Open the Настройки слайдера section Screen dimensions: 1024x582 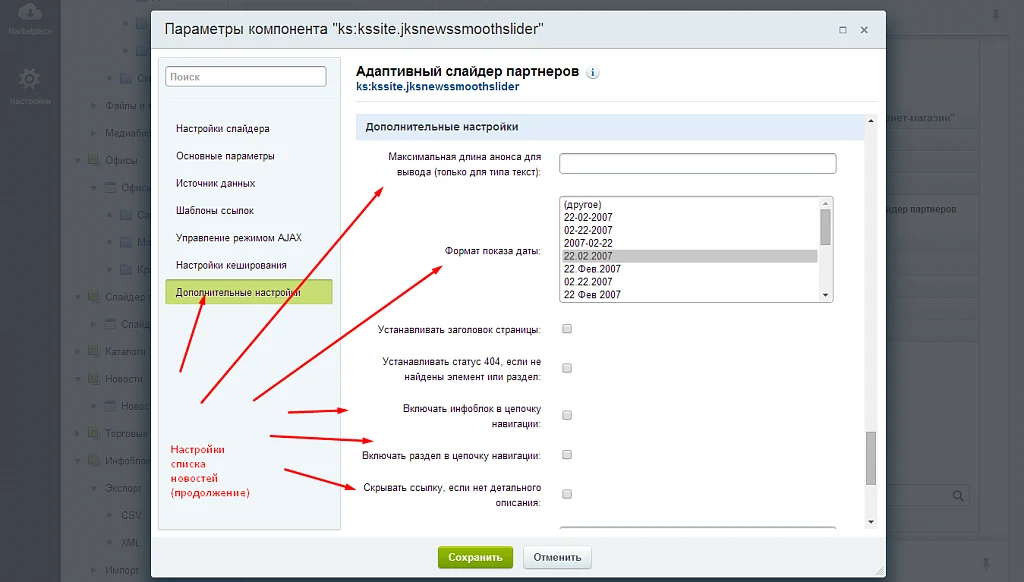pos(223,129)
